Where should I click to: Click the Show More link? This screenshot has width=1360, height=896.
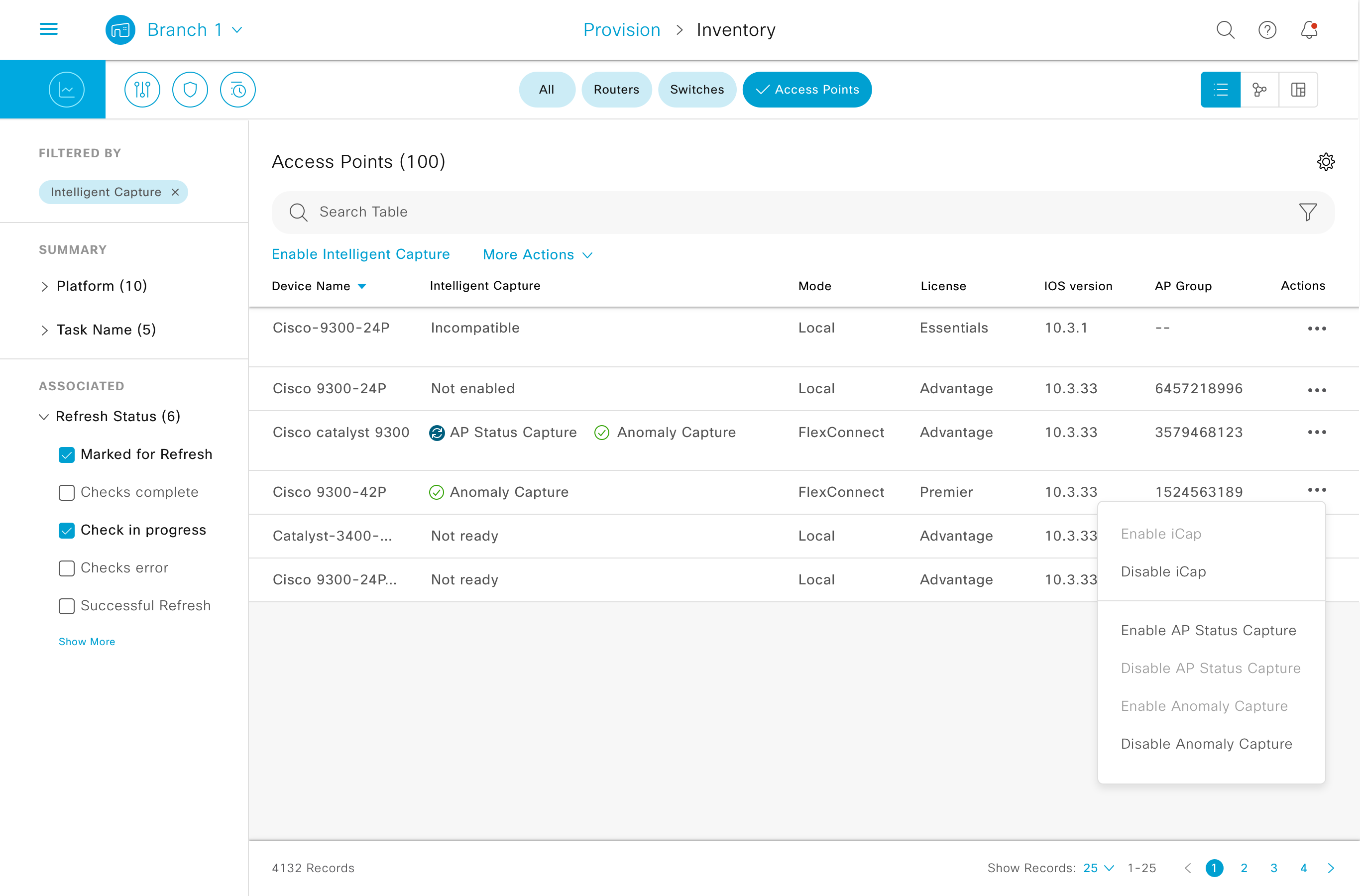(x=87, y=642)
